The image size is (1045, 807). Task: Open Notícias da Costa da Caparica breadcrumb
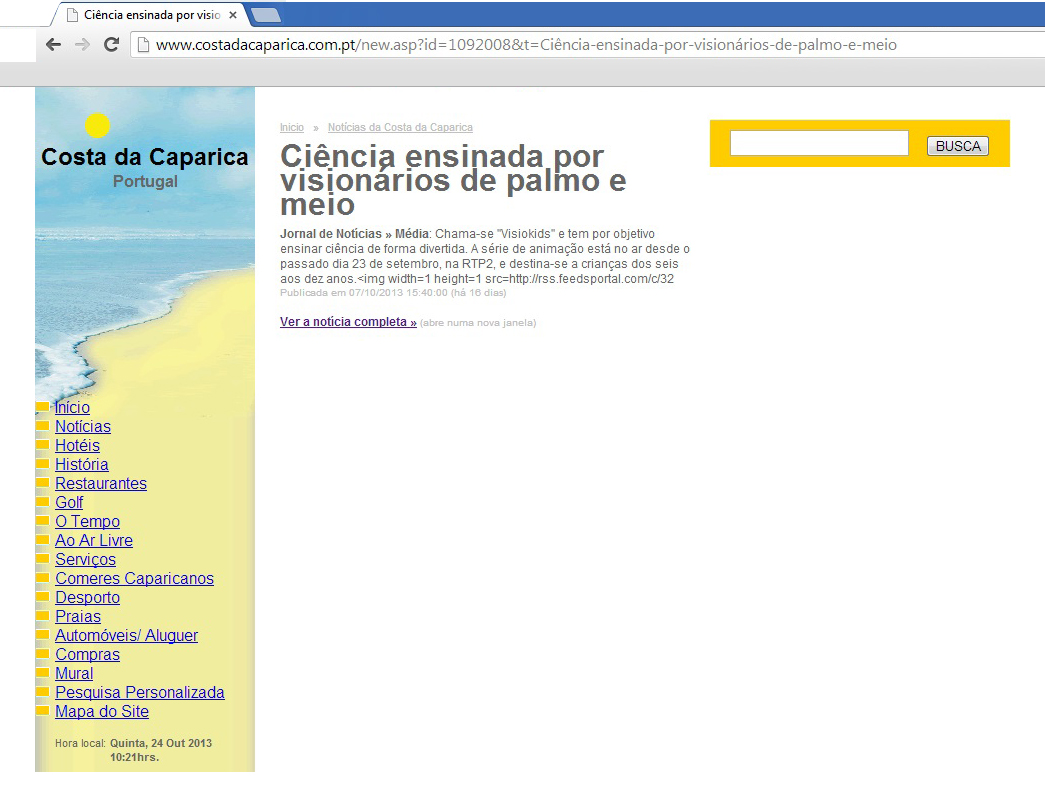coord(400,128)
